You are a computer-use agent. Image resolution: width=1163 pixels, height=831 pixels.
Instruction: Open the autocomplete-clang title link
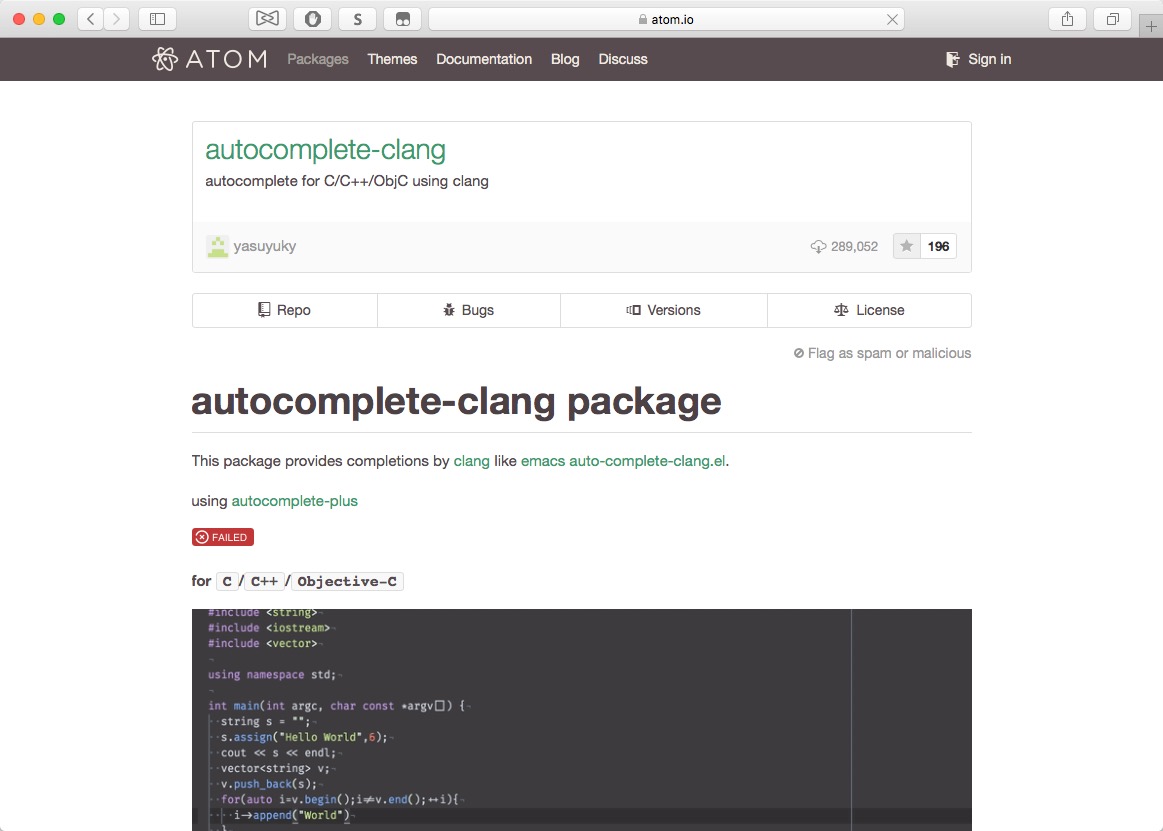click(x=325, y=150)
